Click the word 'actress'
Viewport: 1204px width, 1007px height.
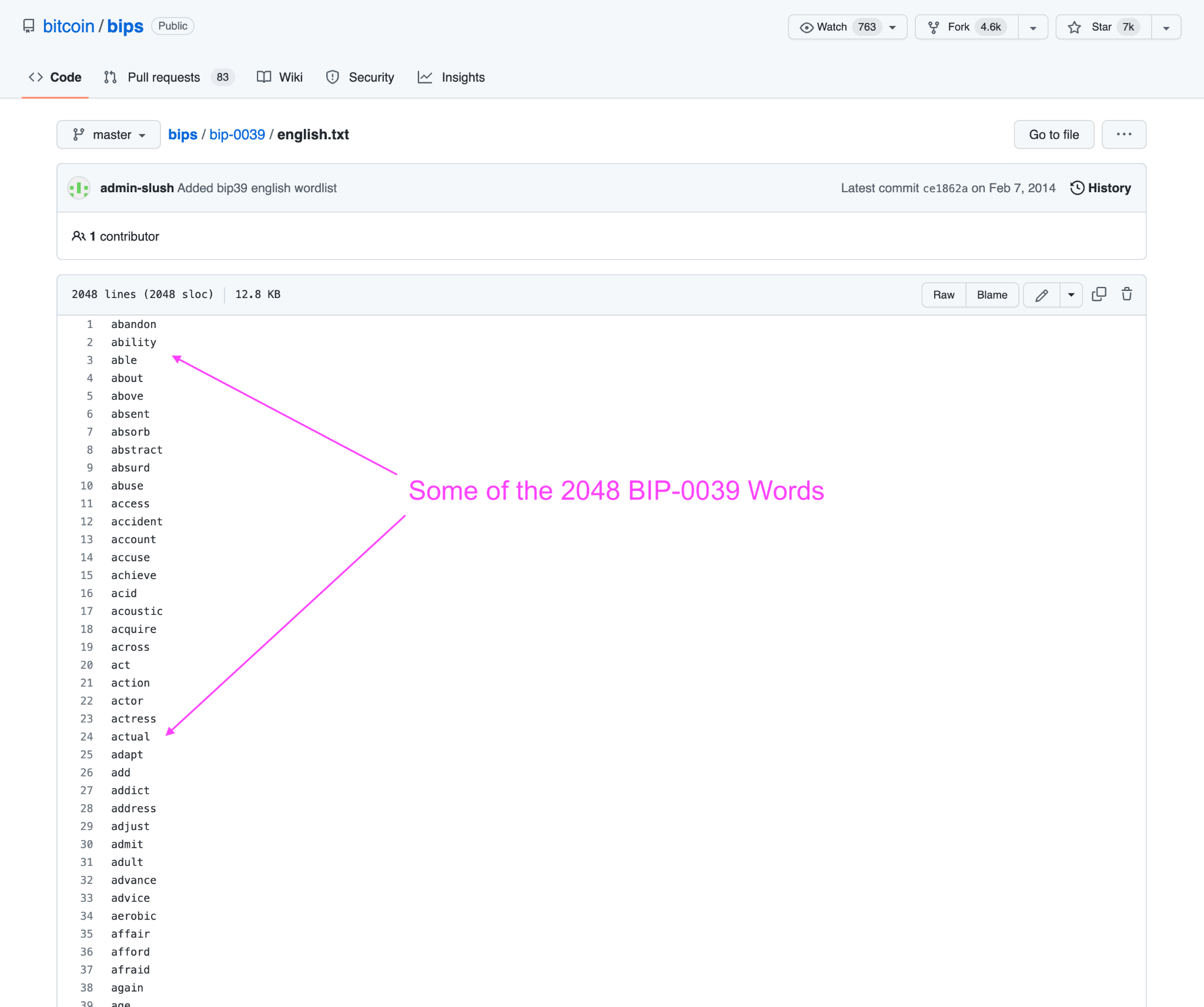coord(133,719)
